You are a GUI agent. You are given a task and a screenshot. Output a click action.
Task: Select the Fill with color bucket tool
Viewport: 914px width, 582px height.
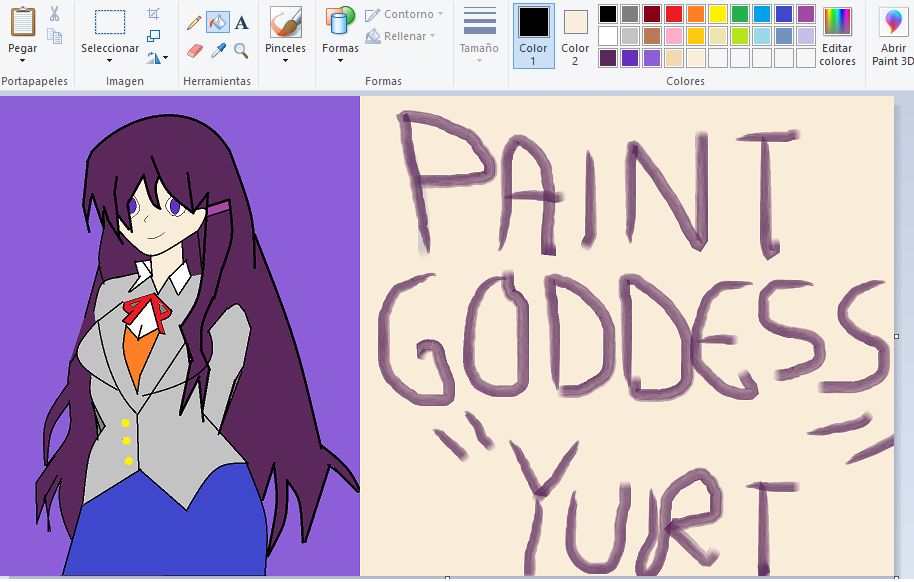[x=218, y=21]
